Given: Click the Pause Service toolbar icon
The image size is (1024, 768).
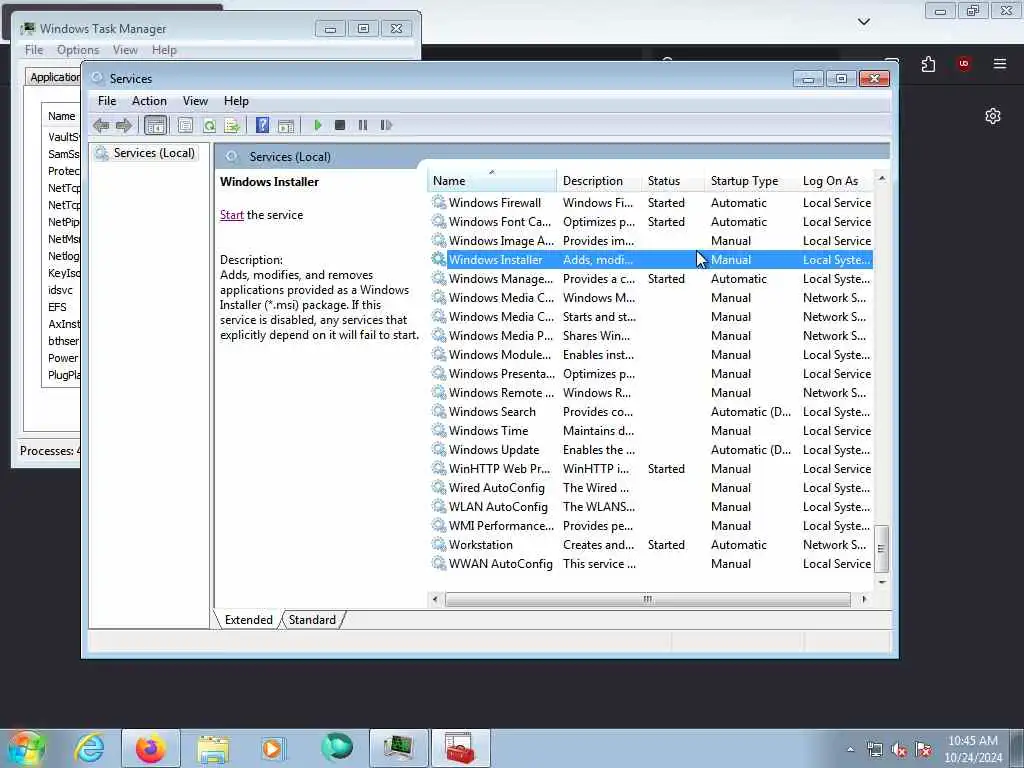Looking at the screenshot, I should 363,125.
